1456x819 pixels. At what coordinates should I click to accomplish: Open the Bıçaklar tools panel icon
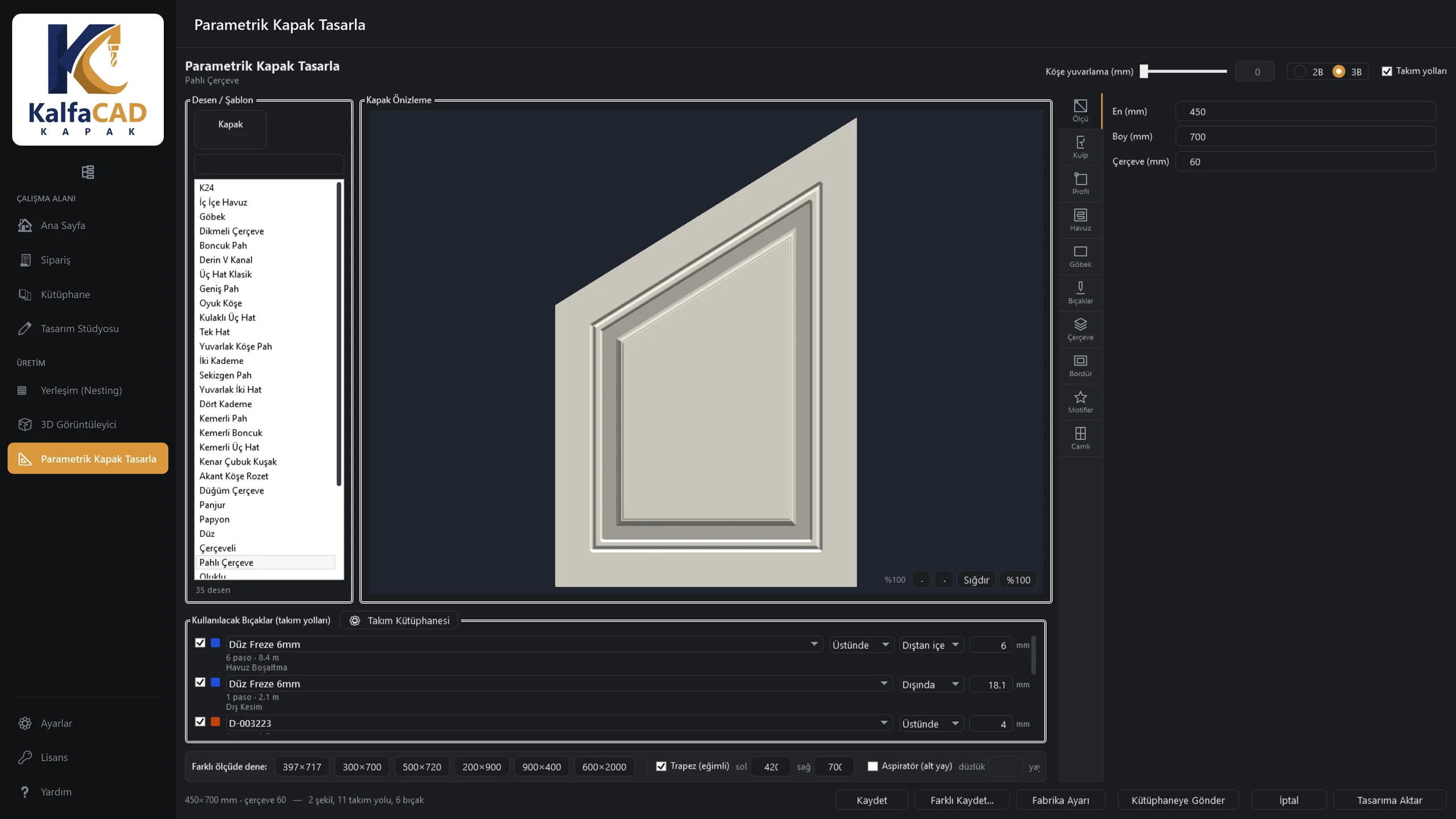(1080, 293)
